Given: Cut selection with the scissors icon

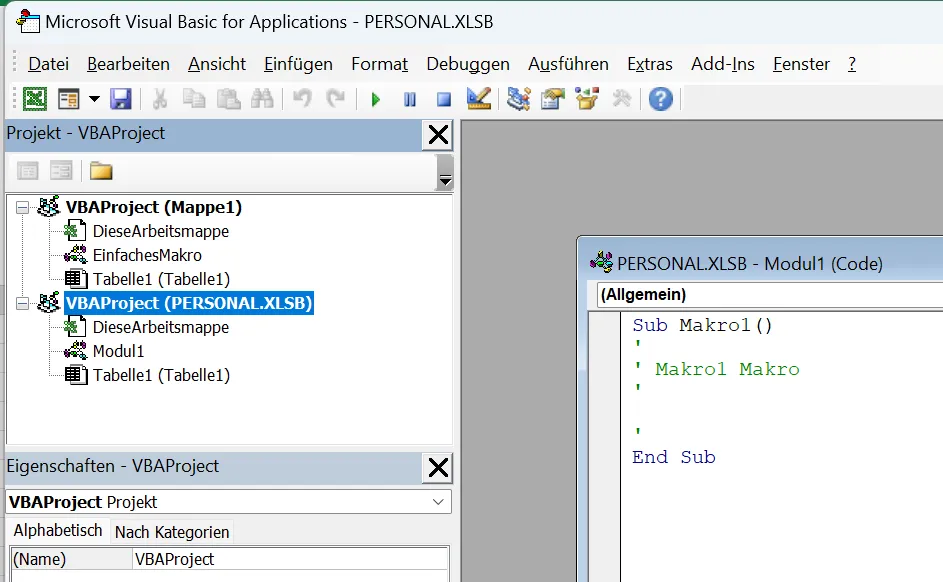Looking at the screenshot, I should tap(159, 99).
